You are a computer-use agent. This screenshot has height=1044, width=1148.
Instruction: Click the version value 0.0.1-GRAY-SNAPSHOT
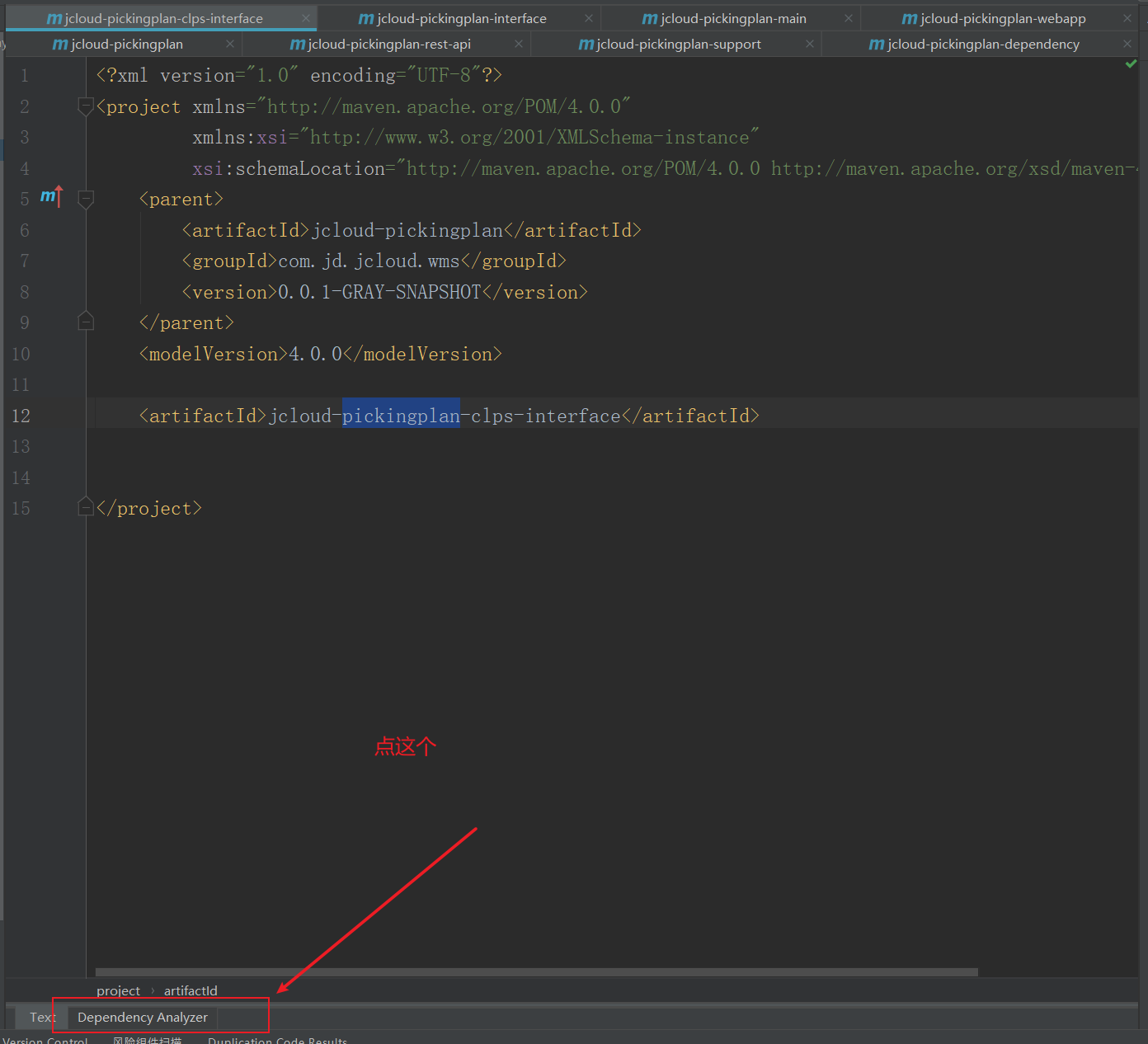pos(379,292)
